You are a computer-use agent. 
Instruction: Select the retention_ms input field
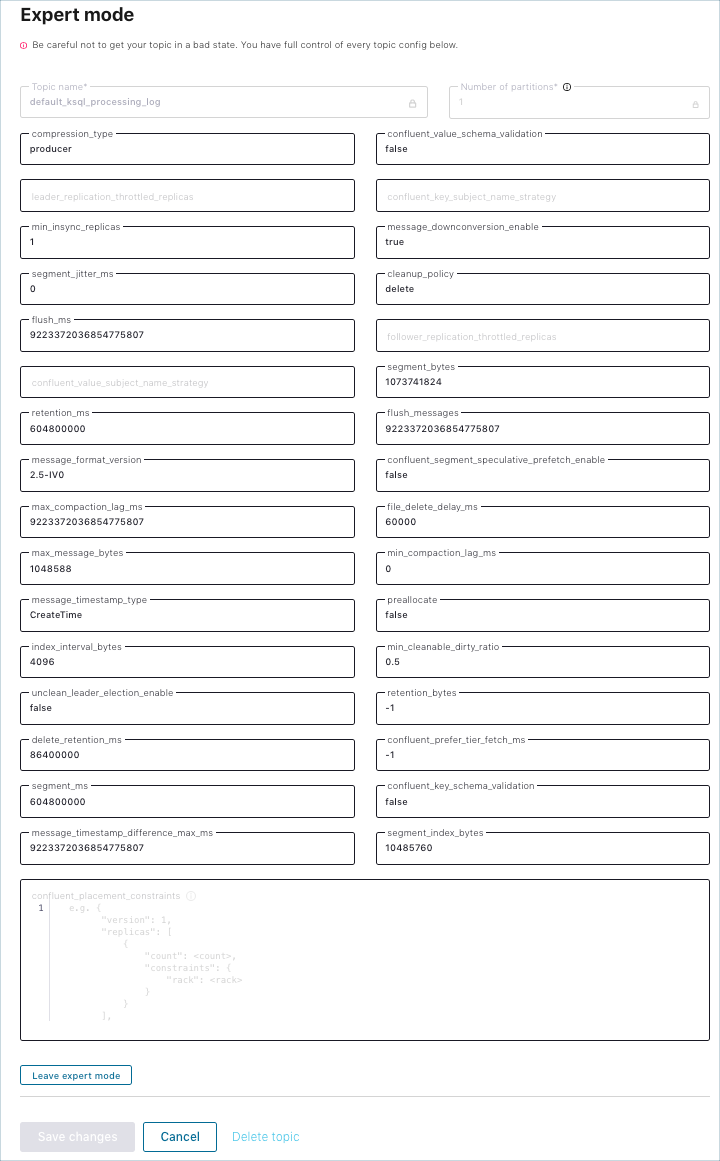pyautogui.click(x=187, y=429)
